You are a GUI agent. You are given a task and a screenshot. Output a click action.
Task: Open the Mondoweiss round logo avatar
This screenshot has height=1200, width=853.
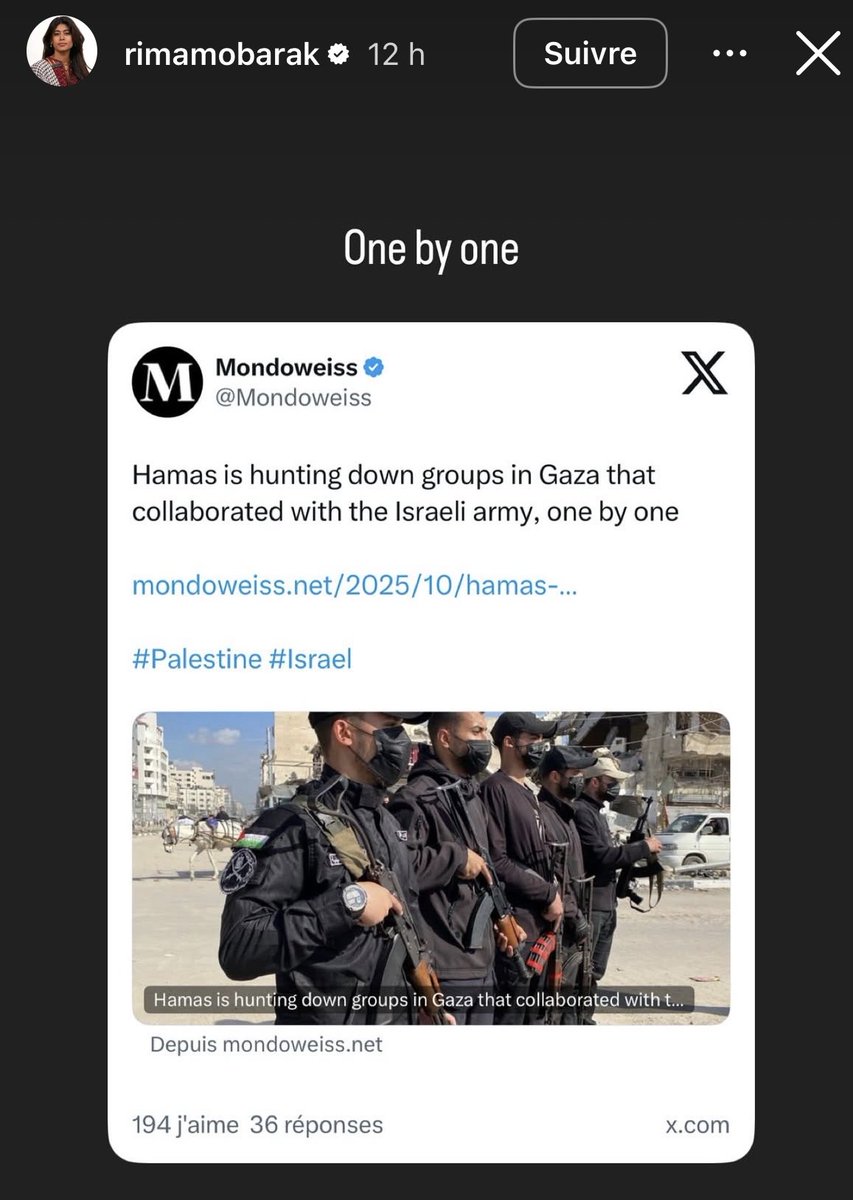pyautogui.click(x=167, y=382)
